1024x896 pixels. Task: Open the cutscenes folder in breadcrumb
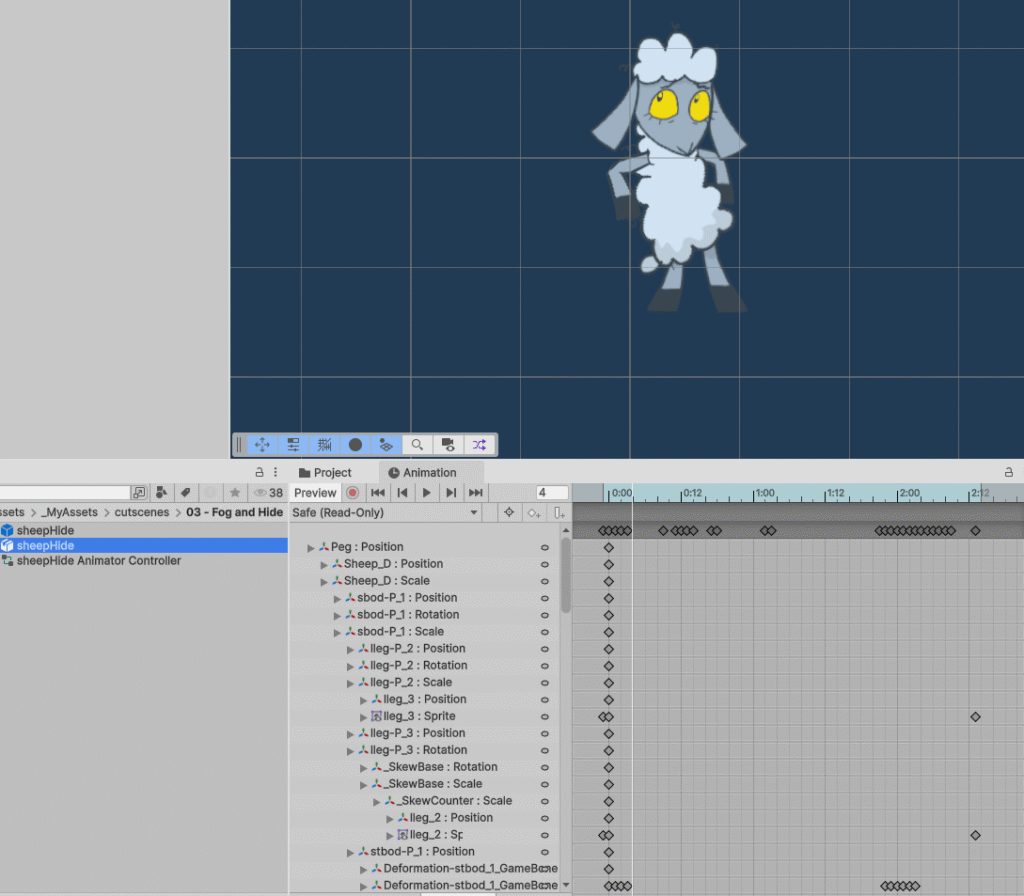point(142,512)
